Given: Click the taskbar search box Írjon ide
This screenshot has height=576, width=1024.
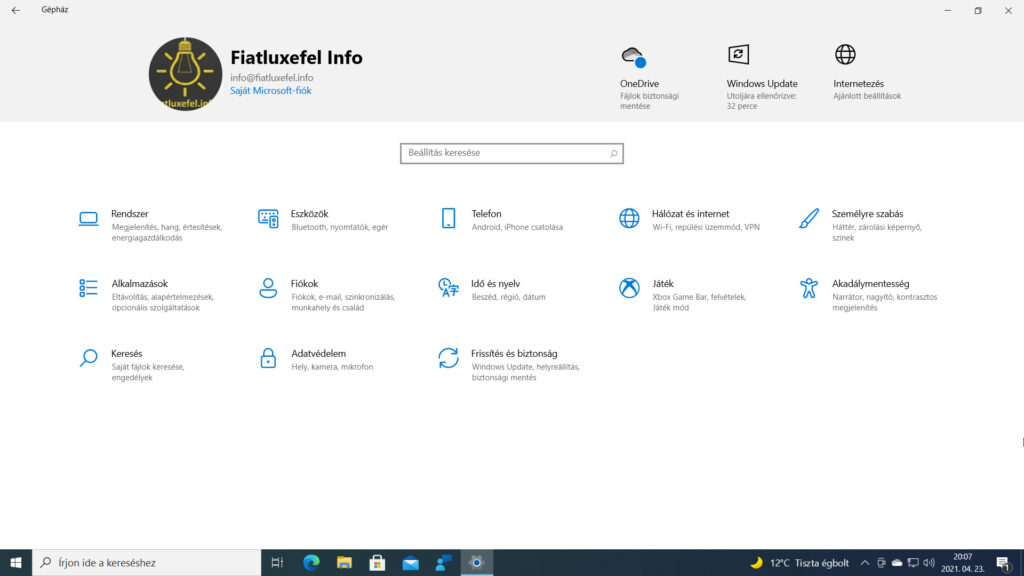Looking at the screenshot, I should click(x=146, y=562).
